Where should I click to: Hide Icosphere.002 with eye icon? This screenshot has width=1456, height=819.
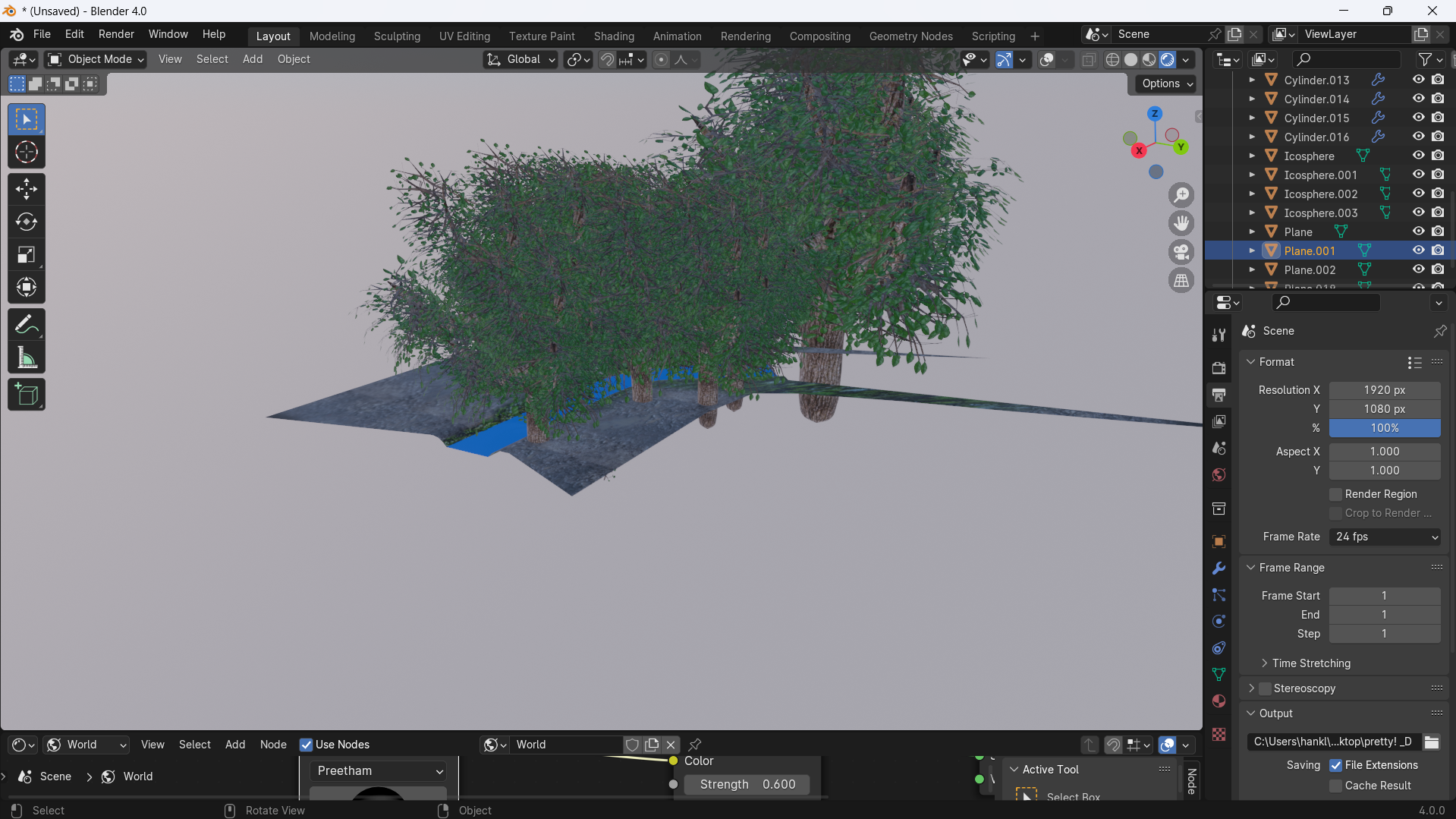point(1418,194)
